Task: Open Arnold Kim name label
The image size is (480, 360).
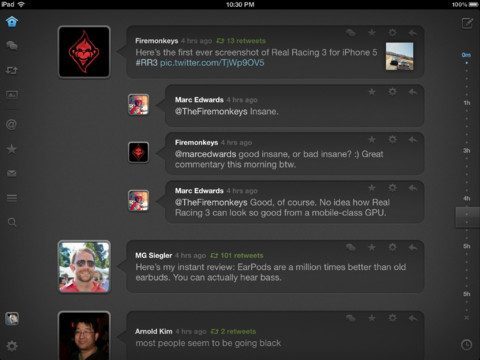Action: [154, 332]
